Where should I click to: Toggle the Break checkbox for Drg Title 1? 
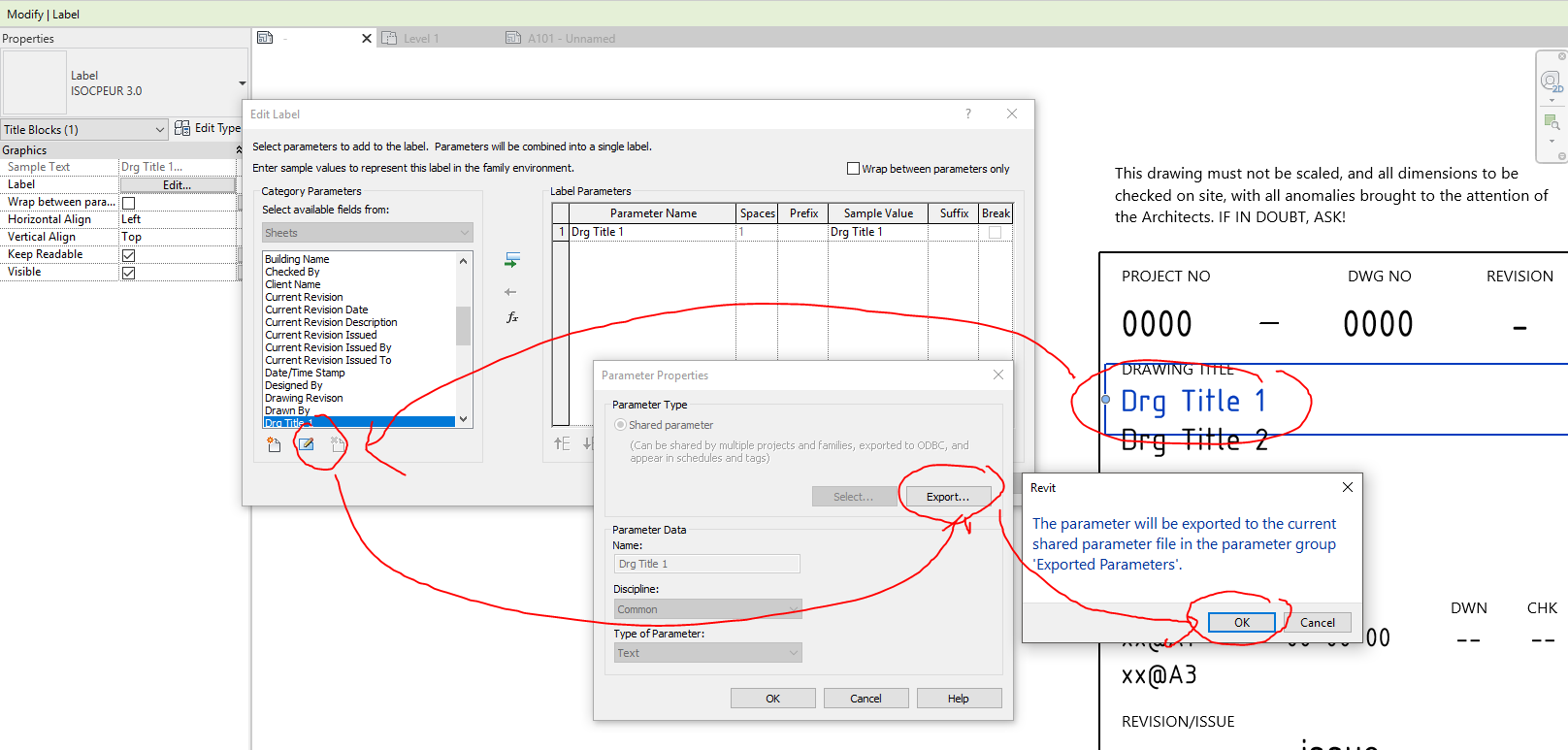(996, 233)
